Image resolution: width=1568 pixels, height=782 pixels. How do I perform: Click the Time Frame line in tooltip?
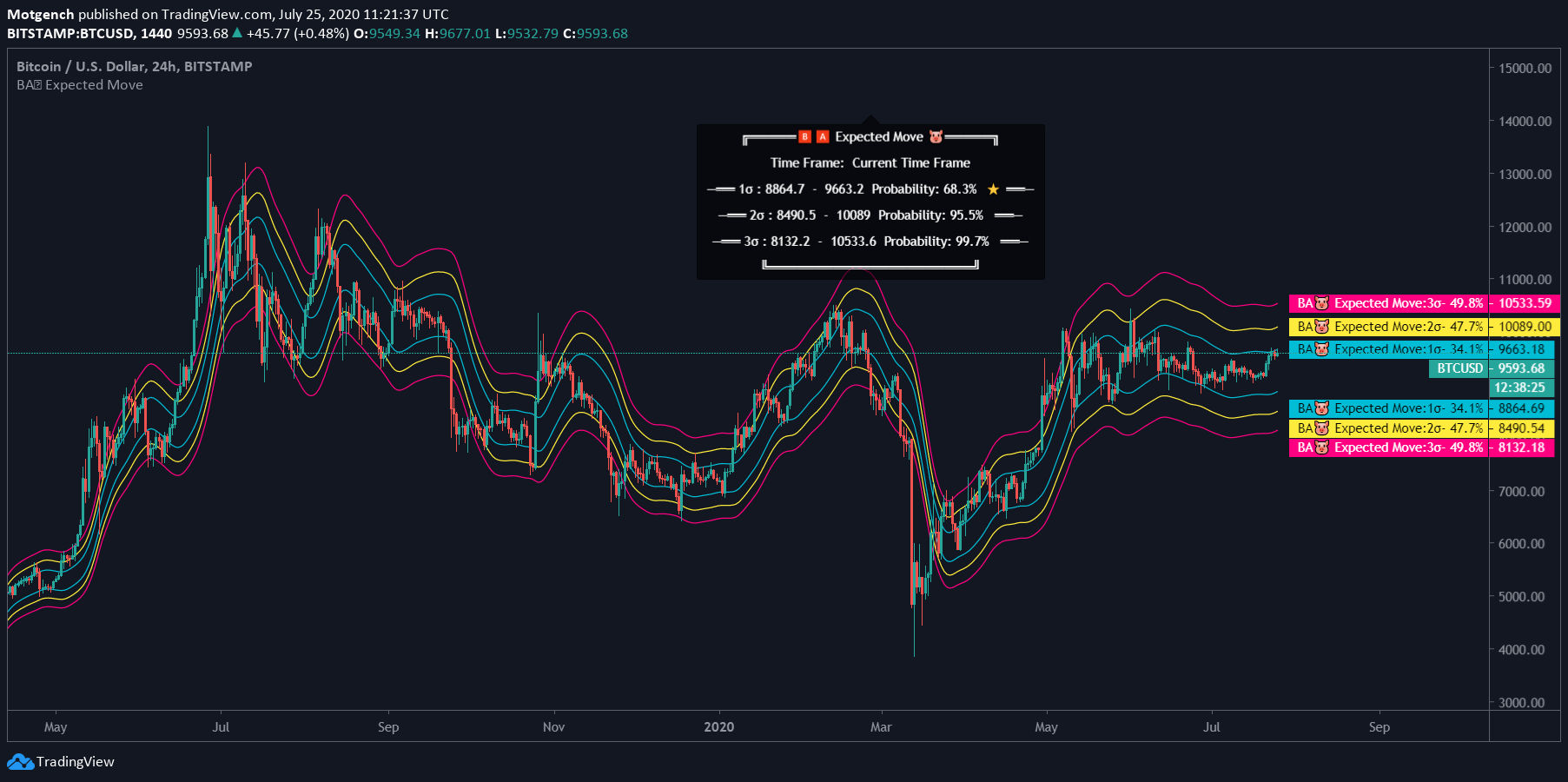(870, 163)
